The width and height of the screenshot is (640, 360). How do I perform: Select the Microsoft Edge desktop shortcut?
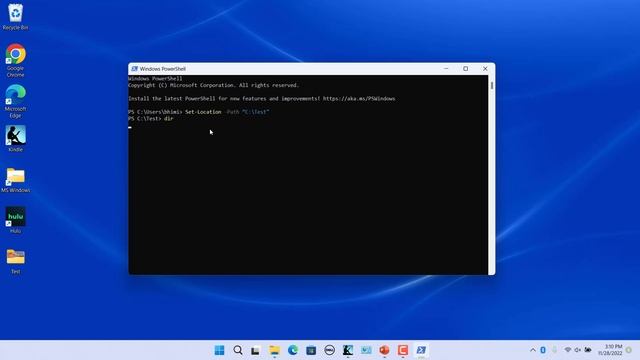pyautogui.click(x=16, y=101)
